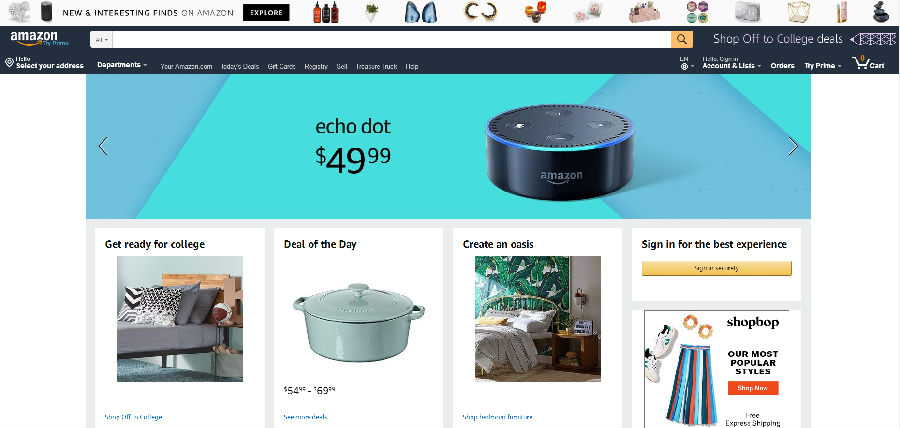The height and width of the screenshot is (428, 900).
Task: Open the All search category dropdown
Action: (x=102, y=40)
